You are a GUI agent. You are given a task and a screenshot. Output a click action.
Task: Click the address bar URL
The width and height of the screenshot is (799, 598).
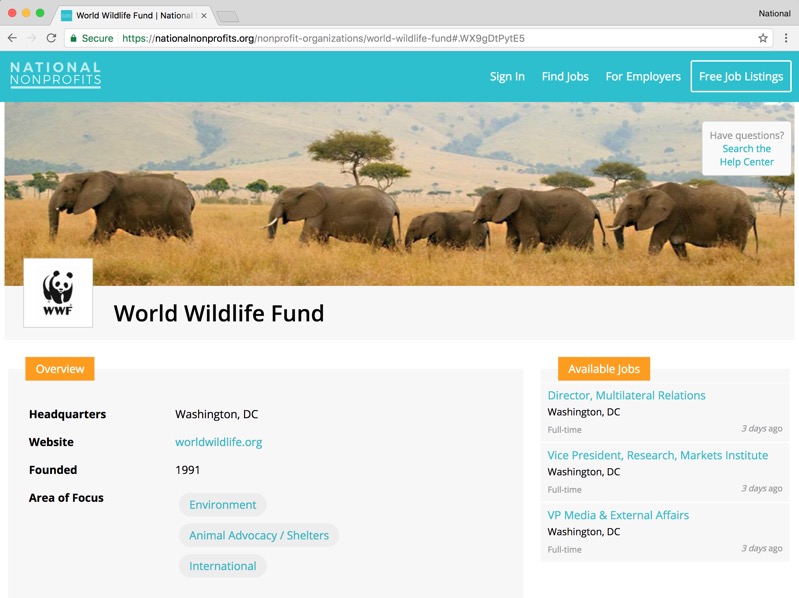point(323,38)
